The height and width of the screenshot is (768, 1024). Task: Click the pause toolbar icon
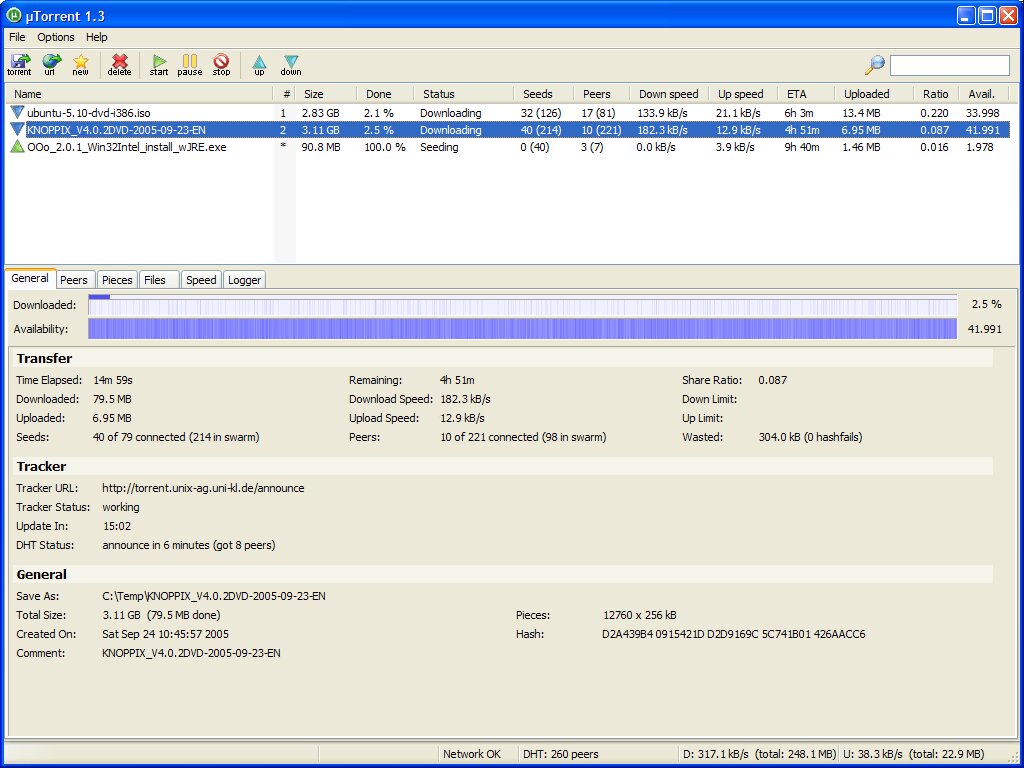189,64
